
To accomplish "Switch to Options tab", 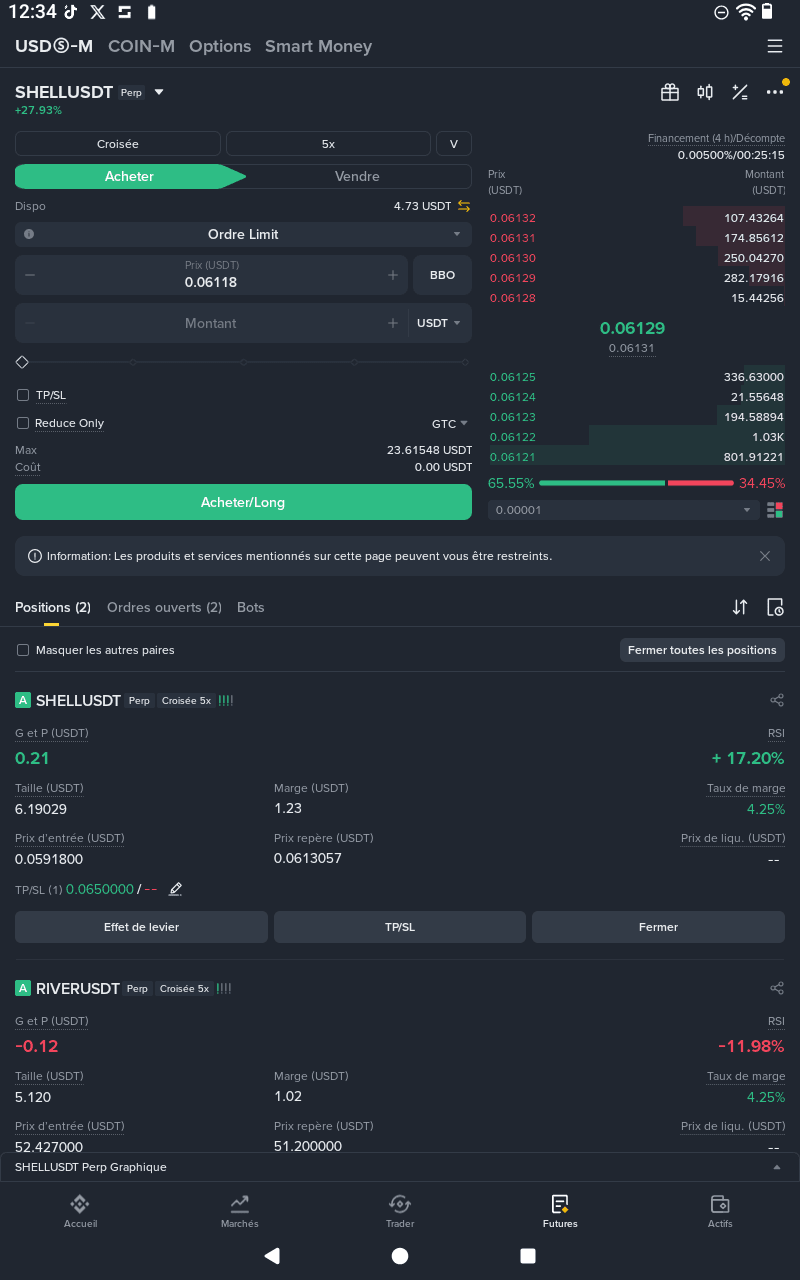I will (x=220, y=46).
